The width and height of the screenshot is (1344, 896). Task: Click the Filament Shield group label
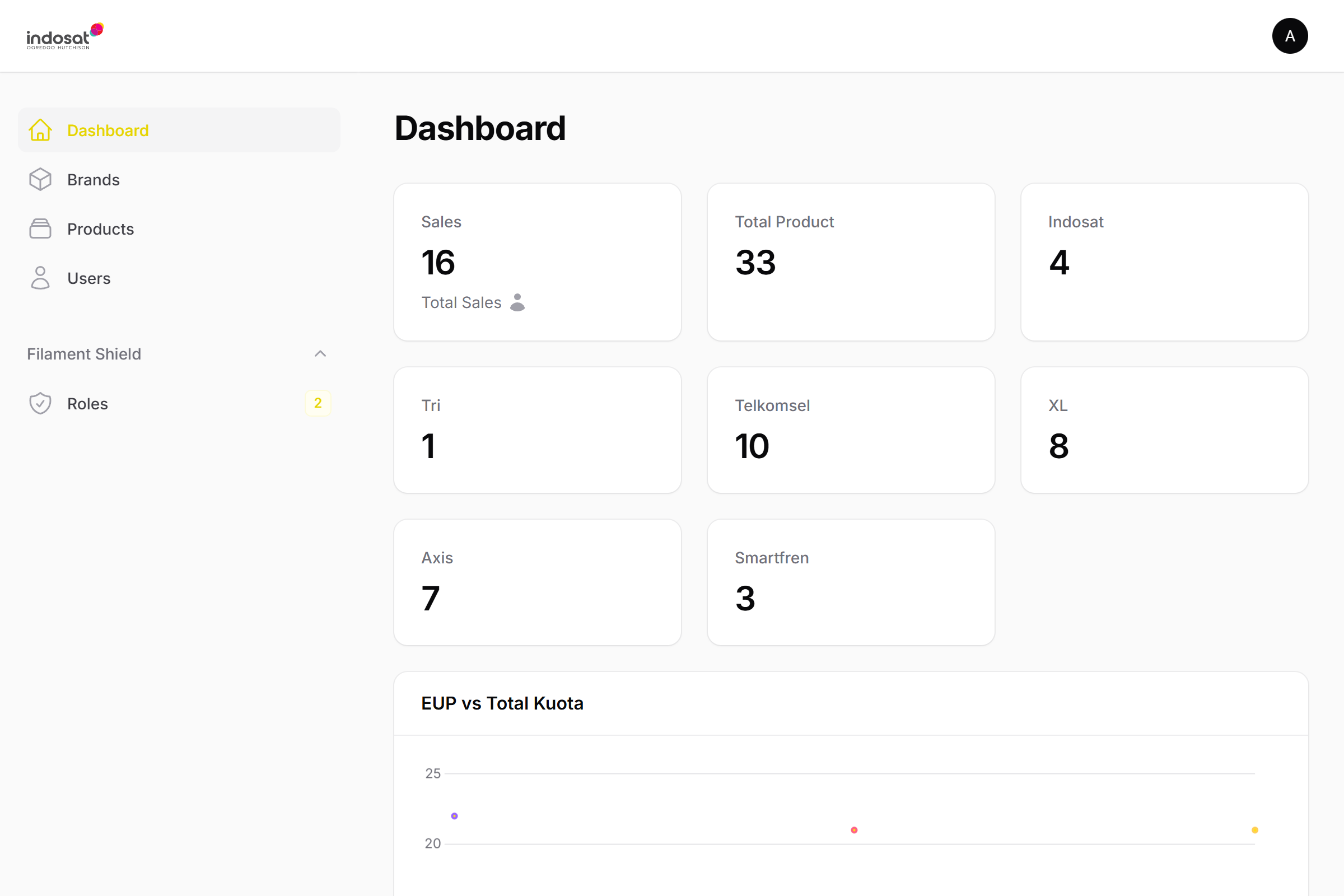pyautogui.click(x=84, y=354)
